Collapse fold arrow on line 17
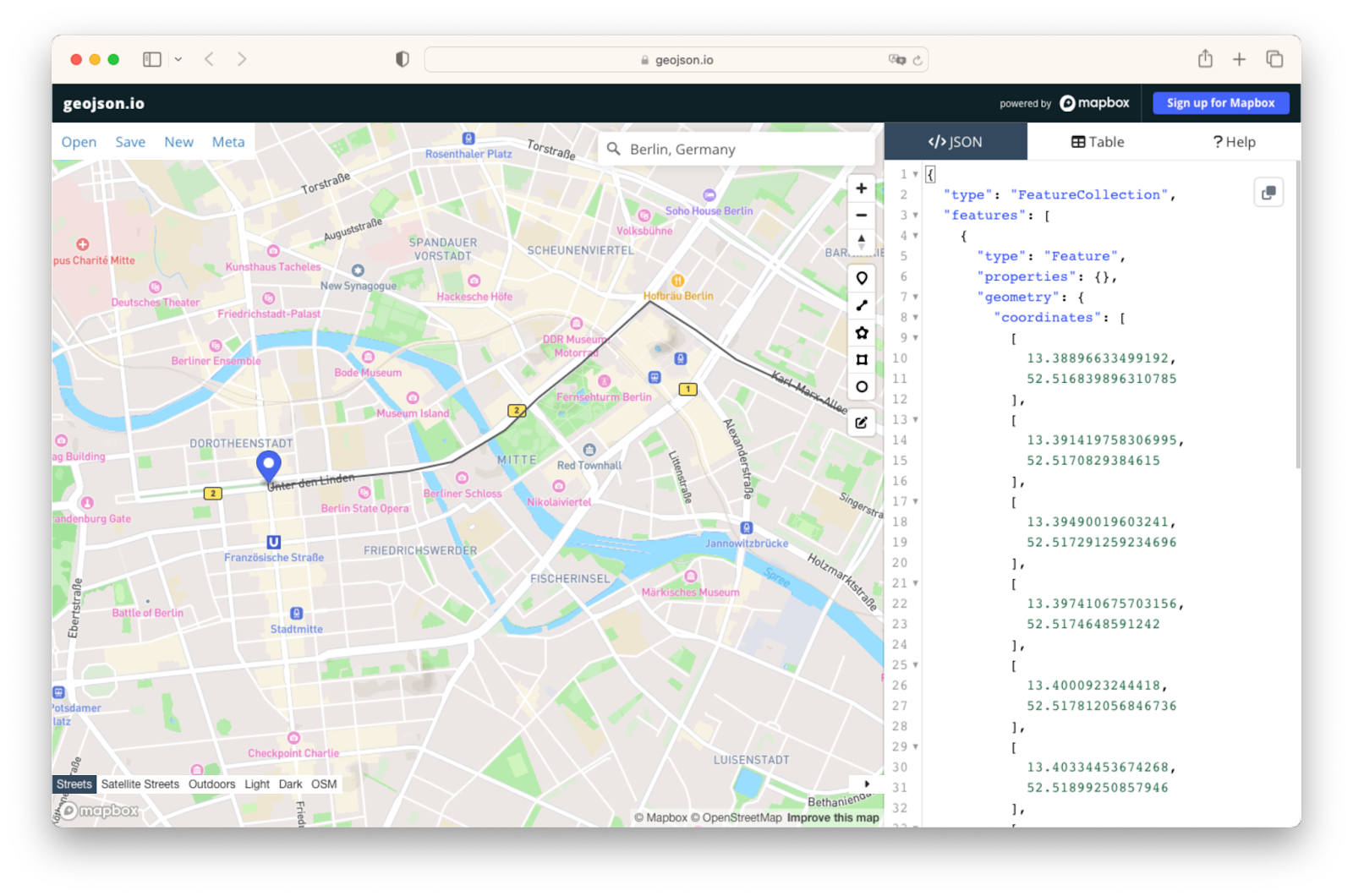The height and width of the screenshot is (896, 1353). pos(915,502)
